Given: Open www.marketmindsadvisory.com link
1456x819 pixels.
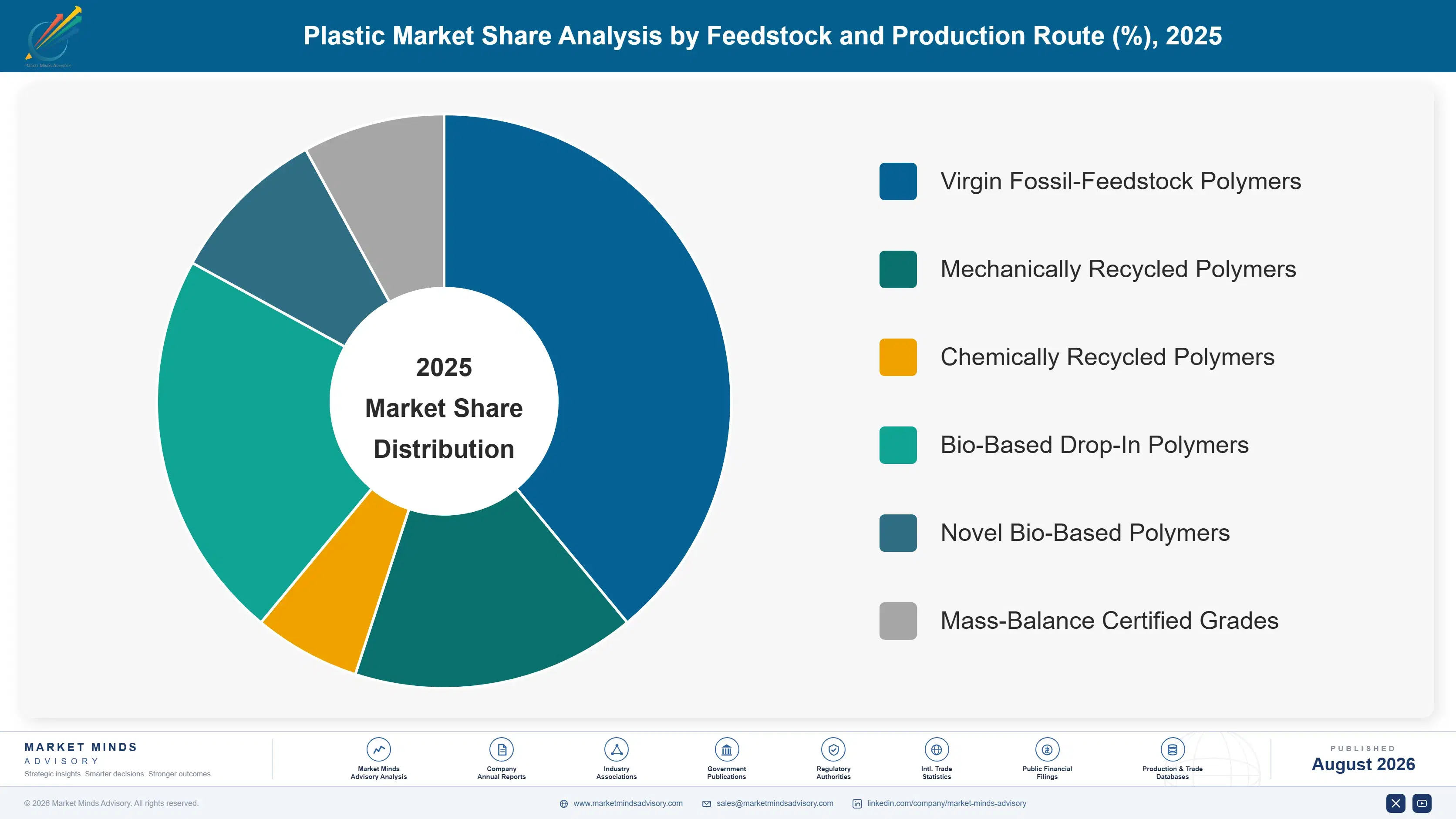Looking at the screenshot, I should click(x=628, y=803).
